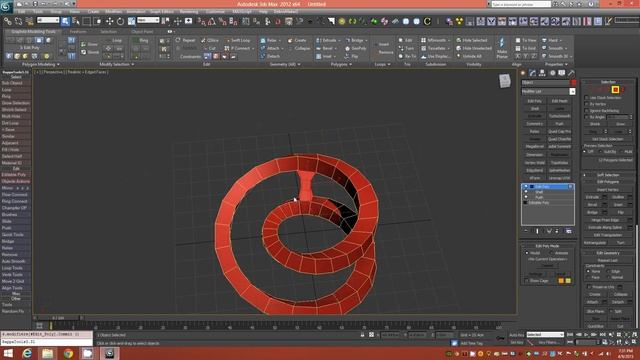Click the Flip polygons tool
Screen dimensions: 640x360
point(352,56)
